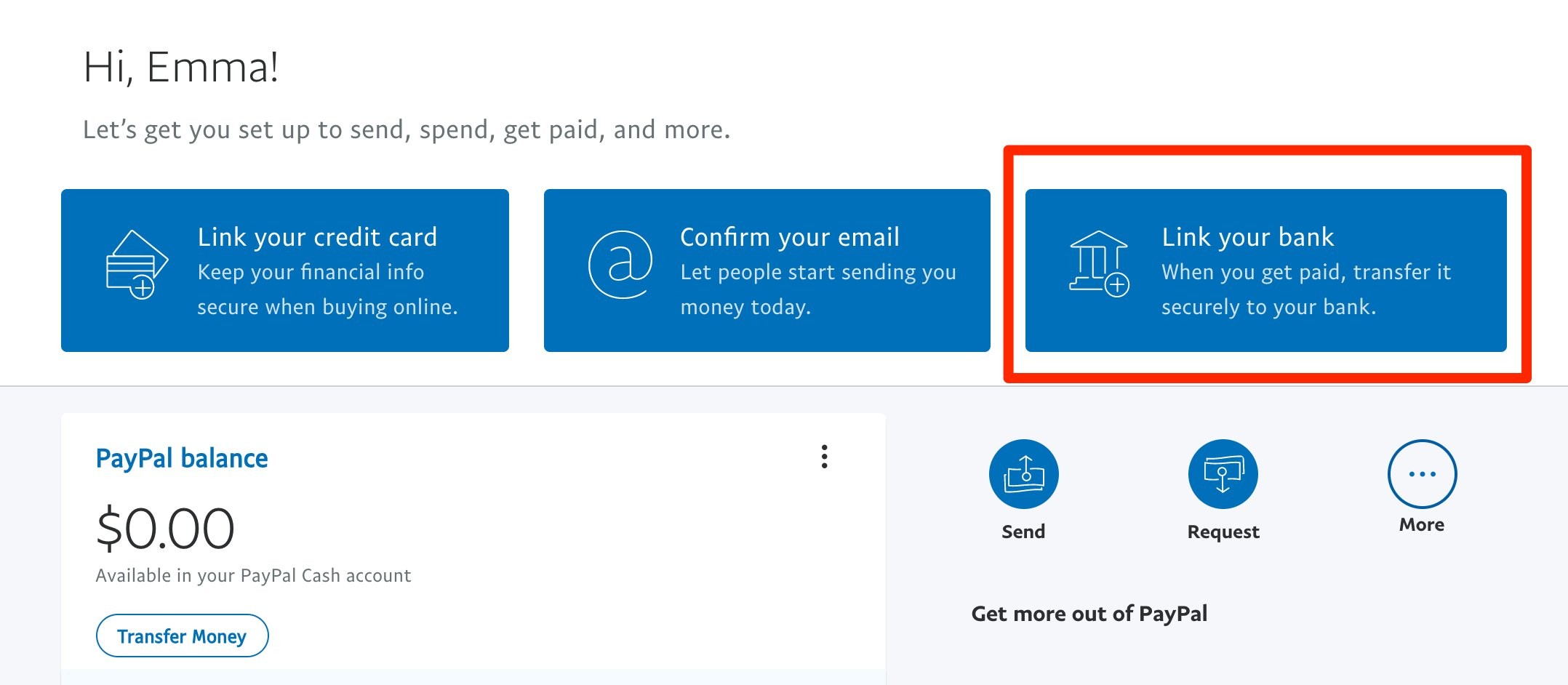
Task: Click "Keep your financial info secure" description
Action: [x=327, y=289]
